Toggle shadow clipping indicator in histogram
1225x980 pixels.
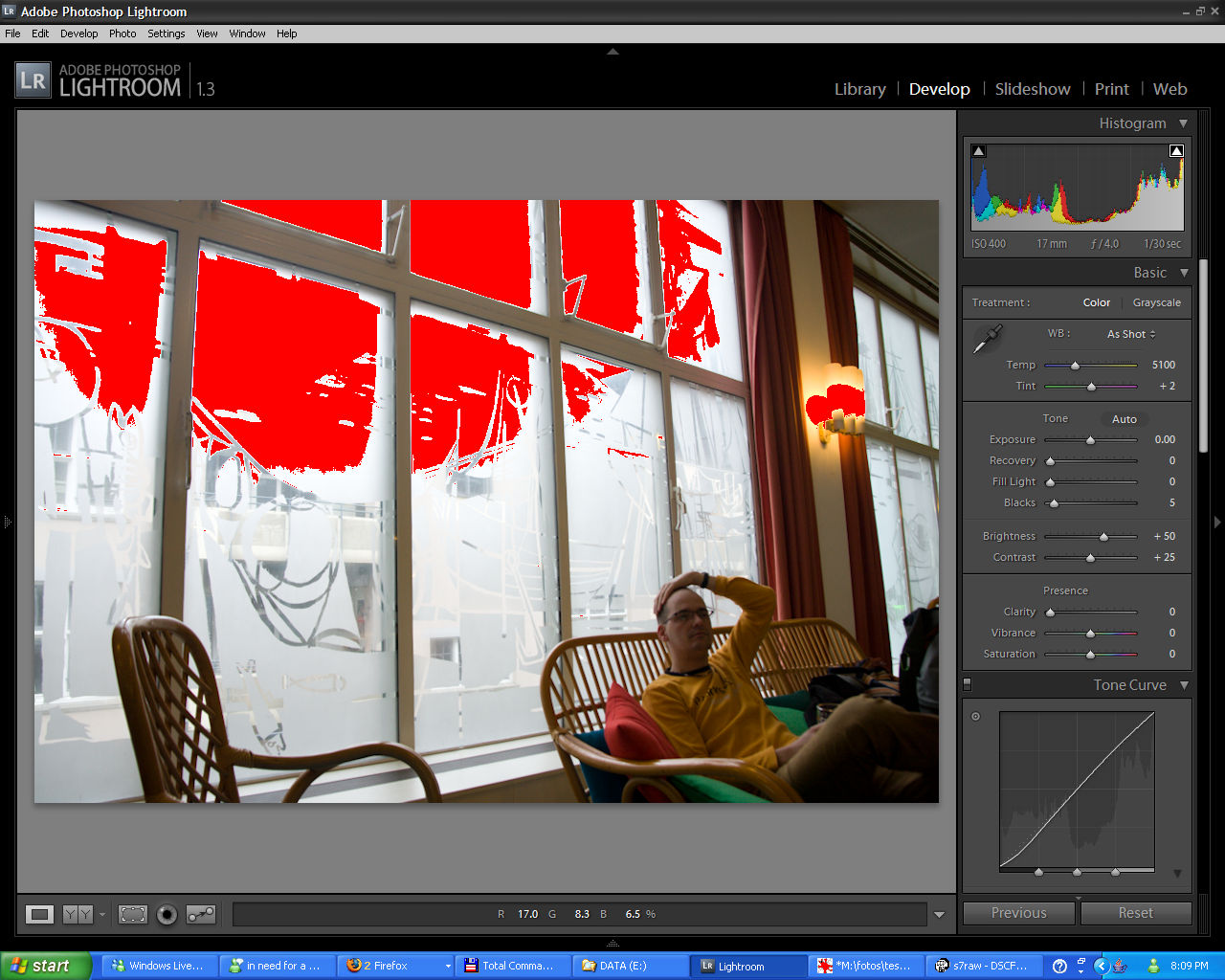point(979,151)
